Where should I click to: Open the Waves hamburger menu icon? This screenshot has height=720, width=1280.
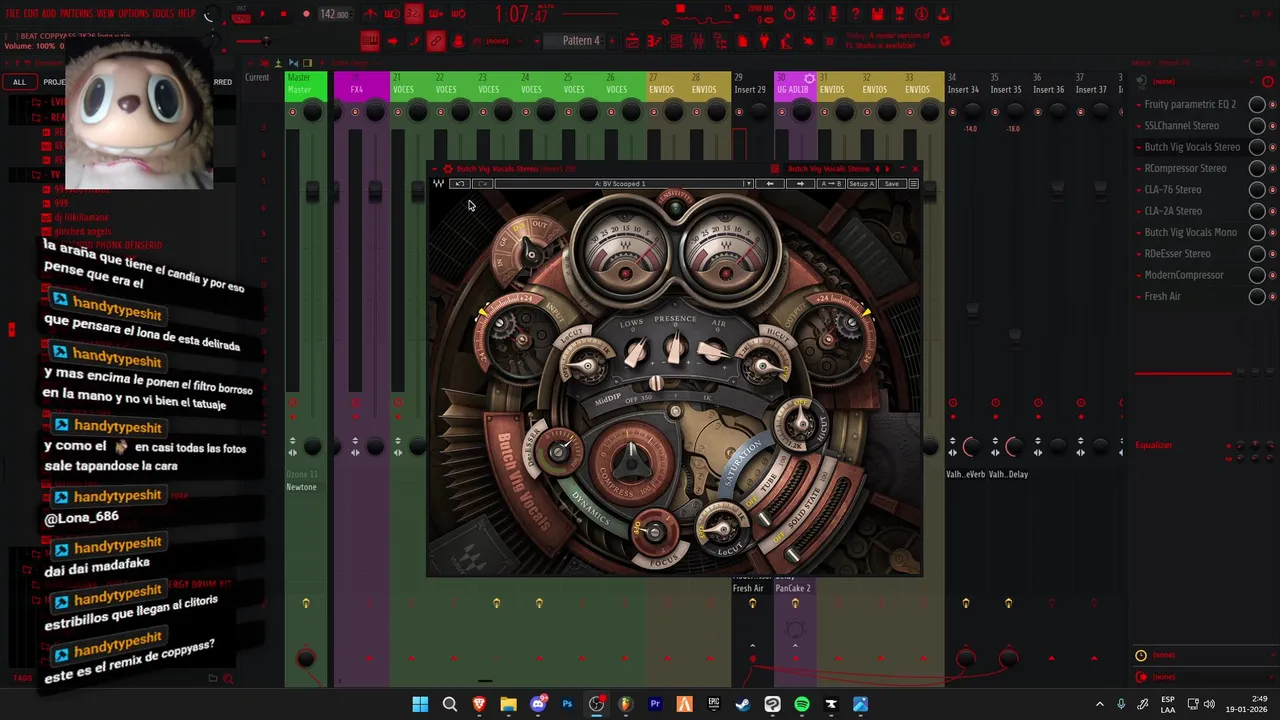pos(913,184)
